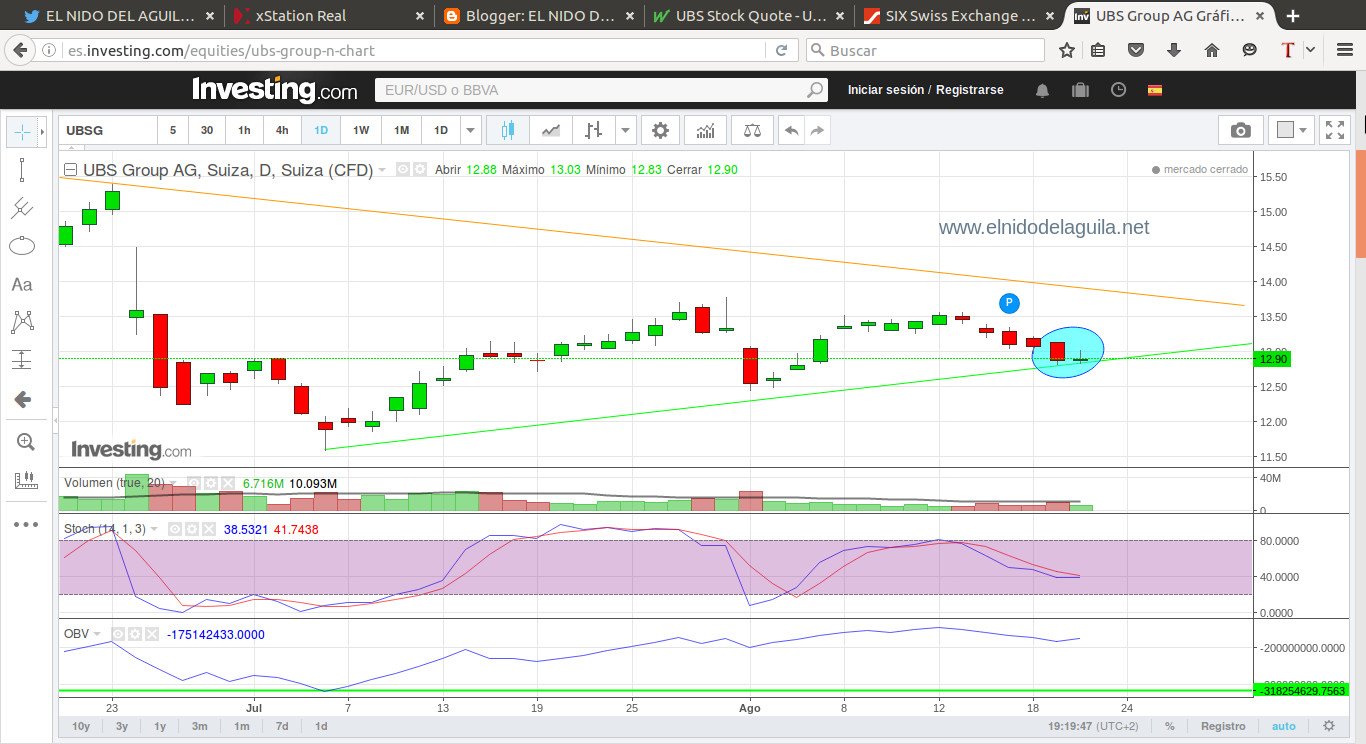Screen dimensions: 1366x744
Task: Open the indicators button
Action: pos(705,130)
